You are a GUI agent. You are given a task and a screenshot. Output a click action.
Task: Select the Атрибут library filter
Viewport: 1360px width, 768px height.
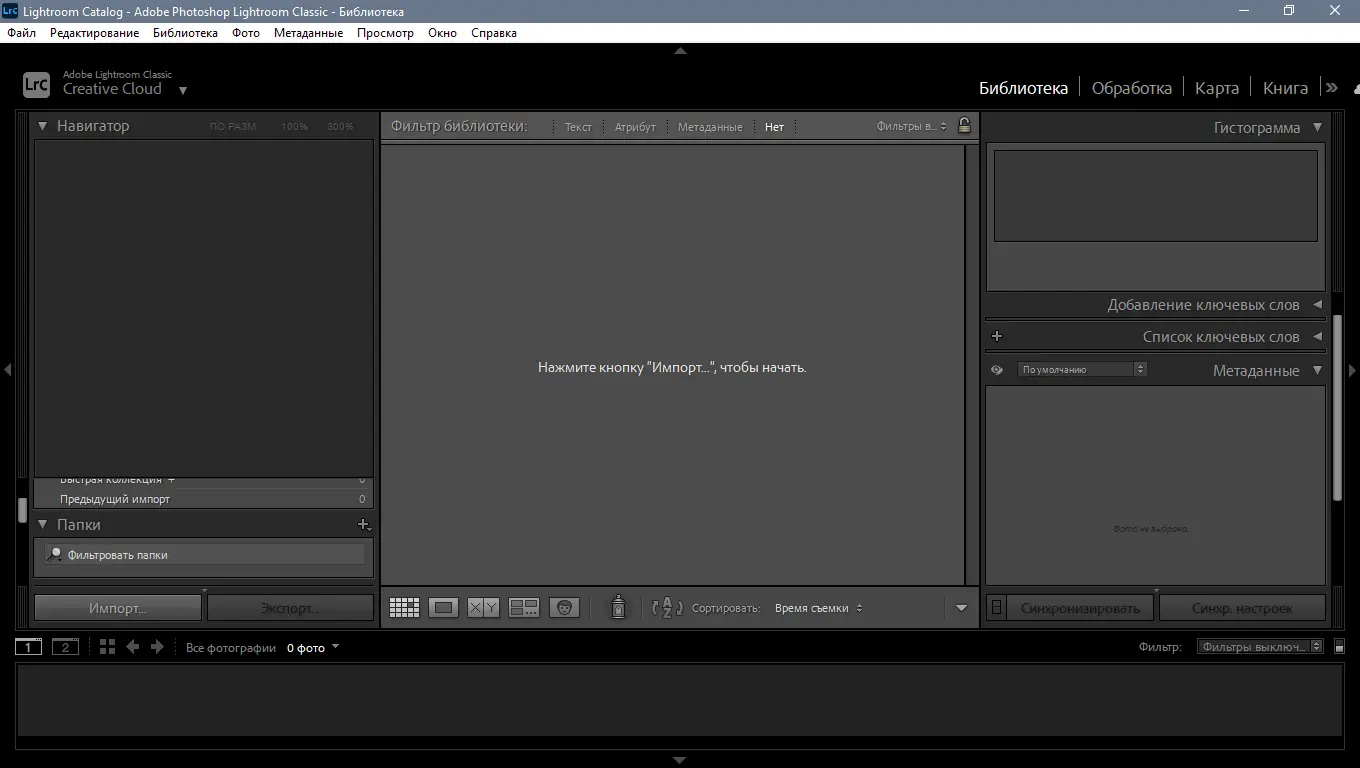point(635,127)
